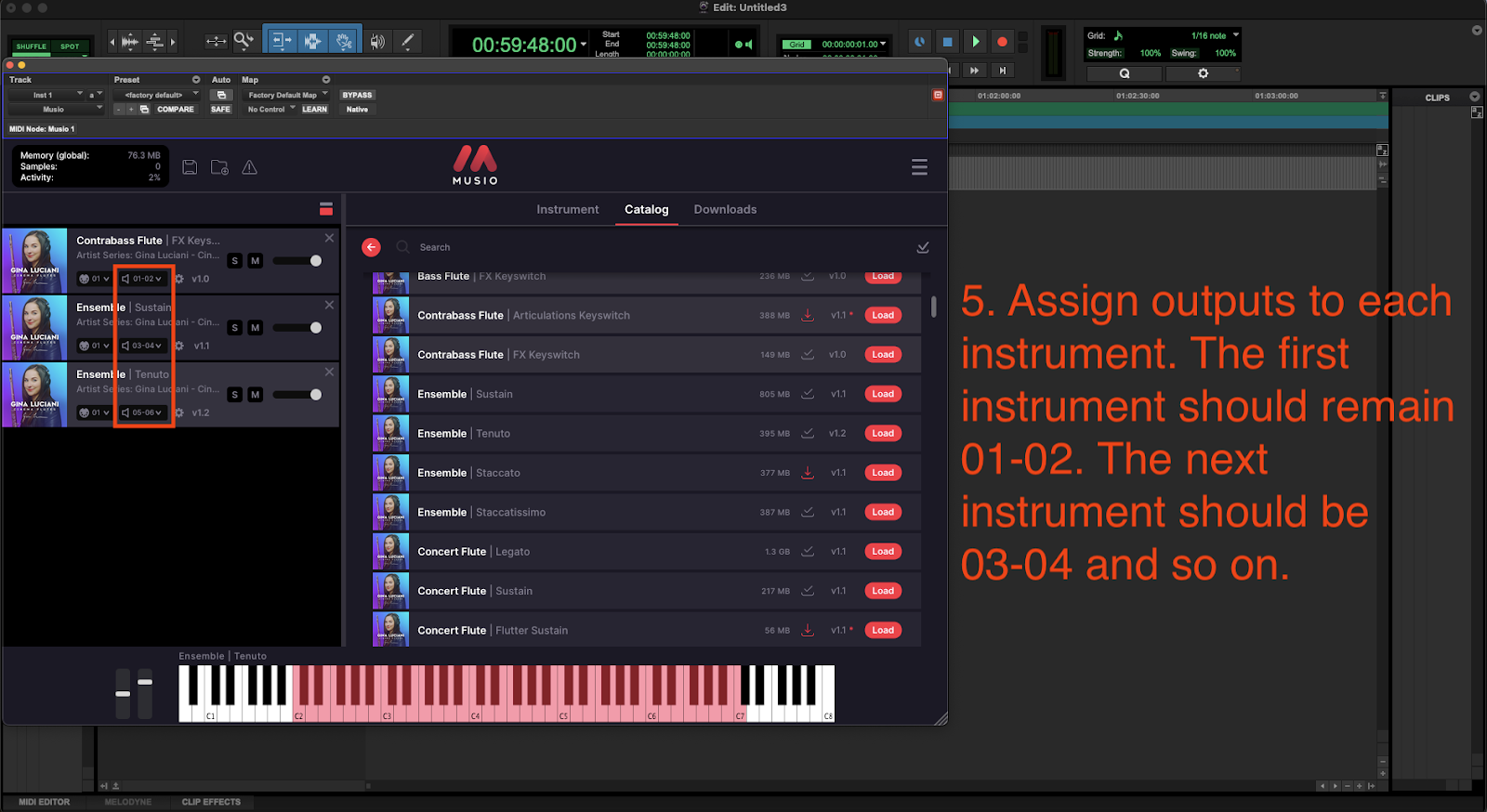The width and height of the screenshot is (1487, 812).
Task: Switch to the Catalog tab
Action: [x=647, y=210]
